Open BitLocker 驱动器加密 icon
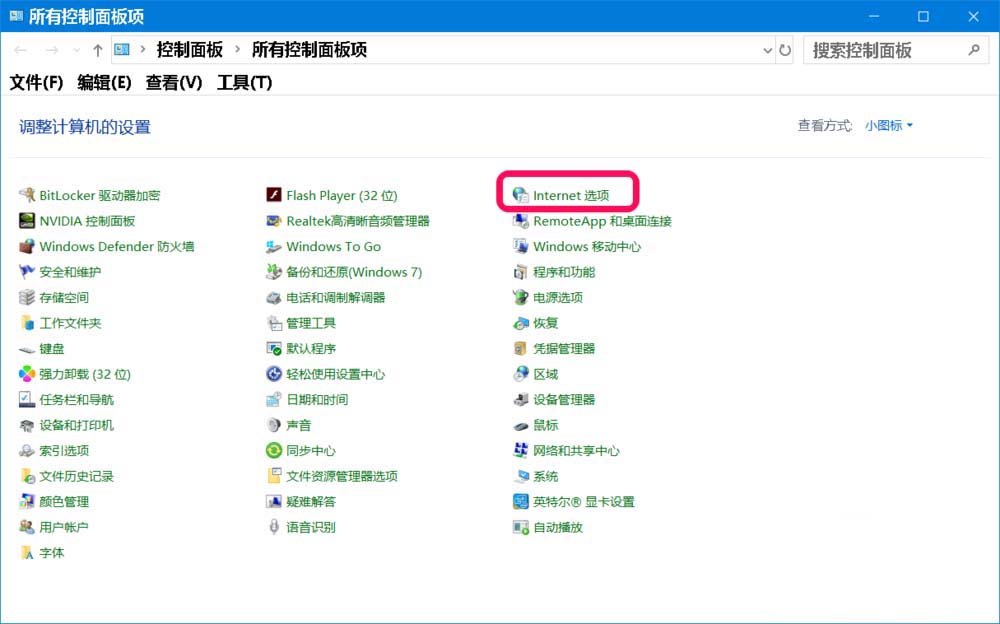Viewport: 1000px width, 624px height. tap(27, 195)
